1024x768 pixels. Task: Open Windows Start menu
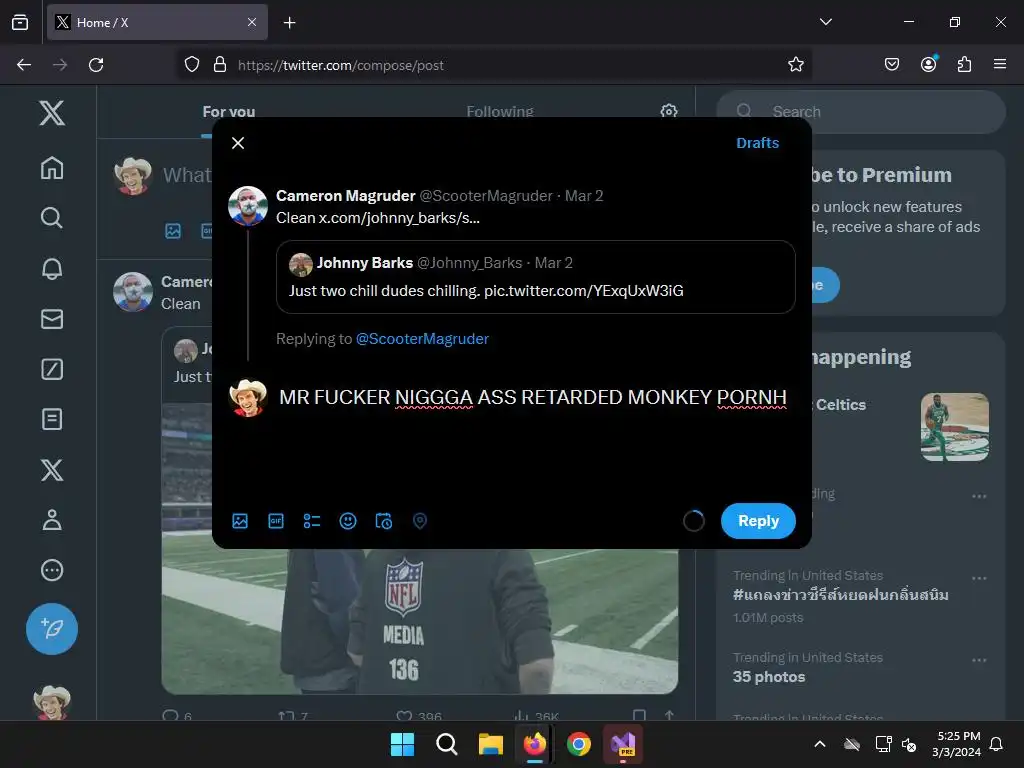(402, 744)
